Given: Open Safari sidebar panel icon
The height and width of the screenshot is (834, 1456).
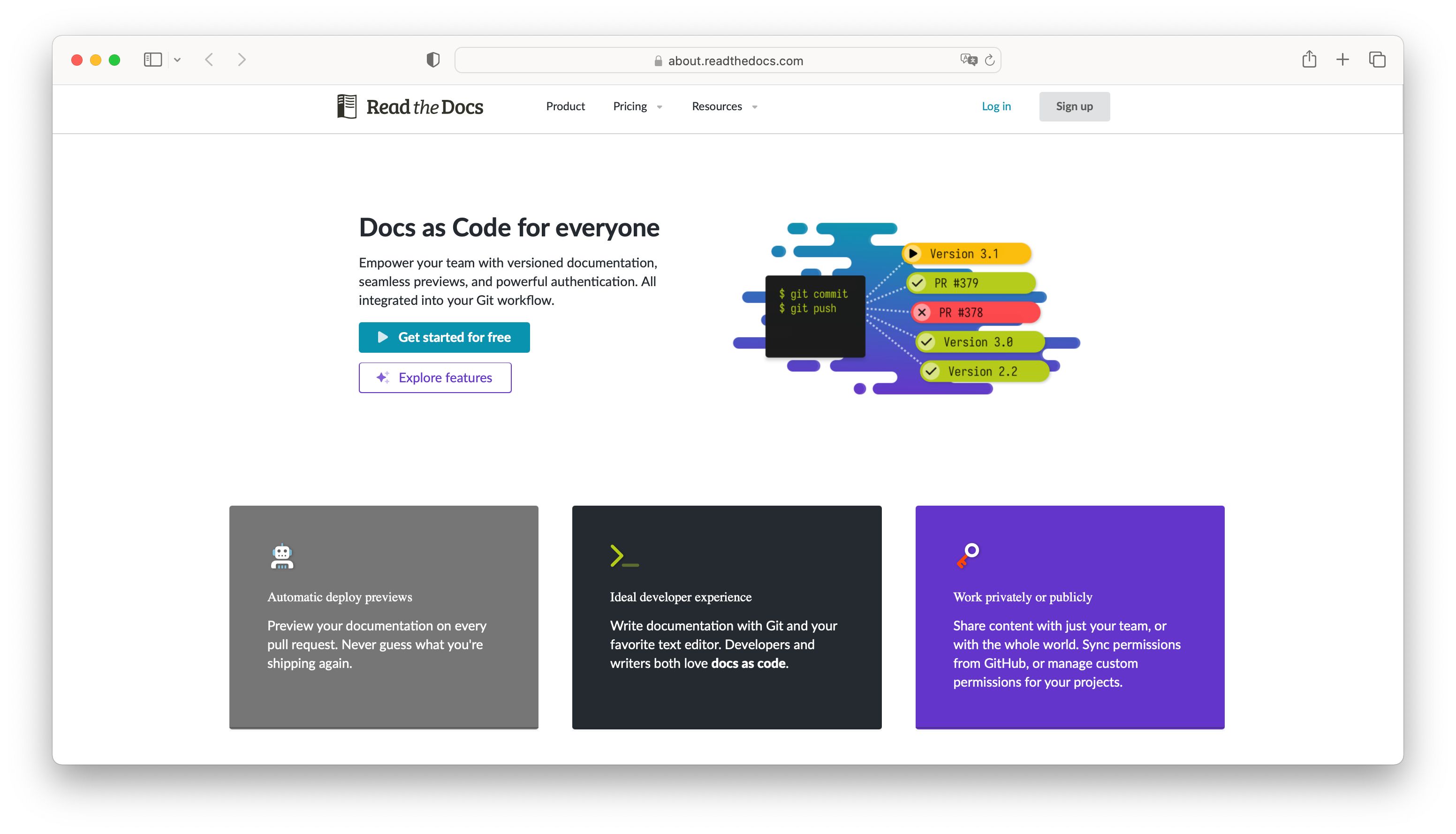Looking at the screenshot, I should pyautogui.click(x=152, y=60).
